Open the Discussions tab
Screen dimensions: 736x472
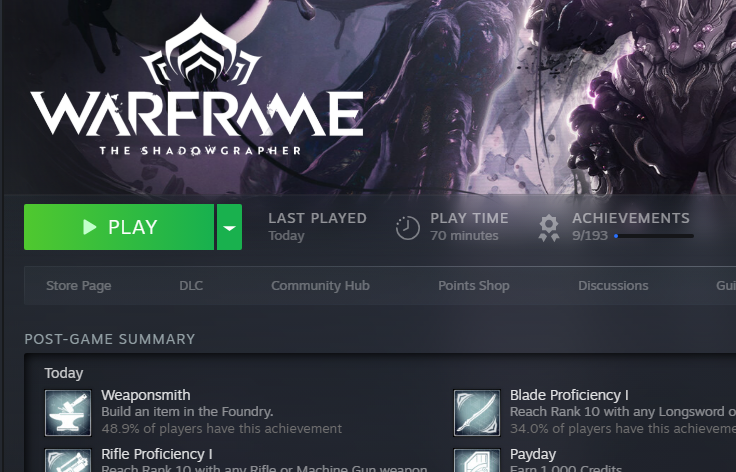click(613, 286)
